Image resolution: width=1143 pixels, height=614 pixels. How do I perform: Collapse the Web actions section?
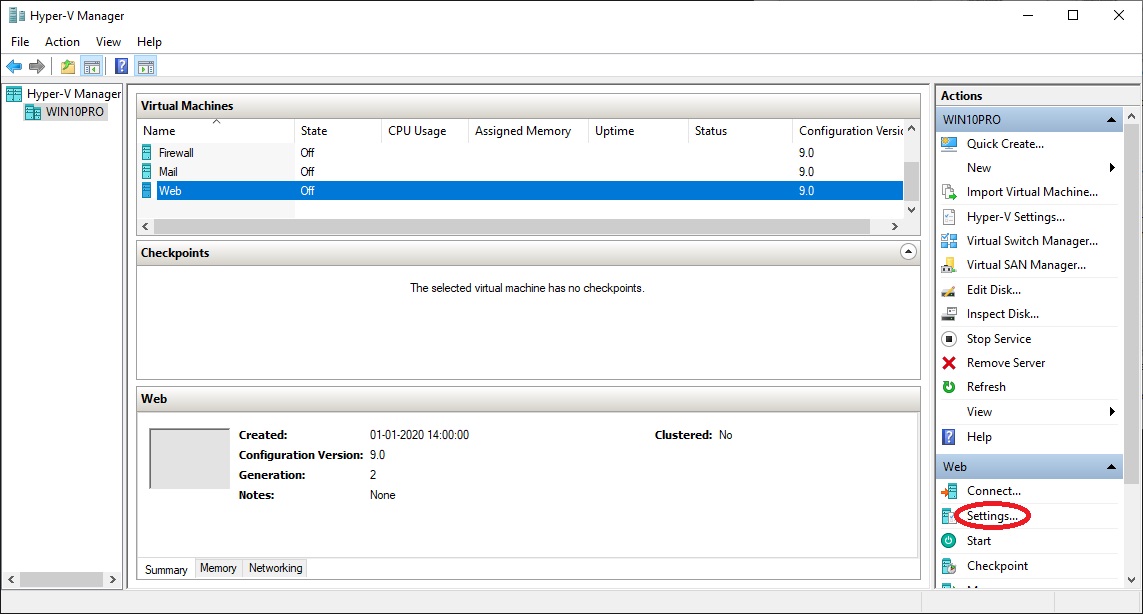1111,467
